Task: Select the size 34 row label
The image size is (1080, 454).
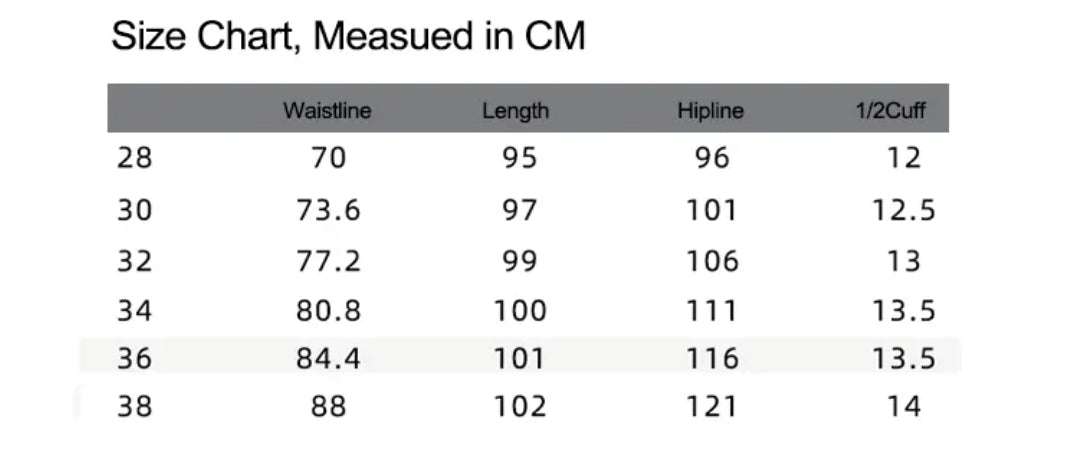Action: pyautogui.click(x=135, y=311)
